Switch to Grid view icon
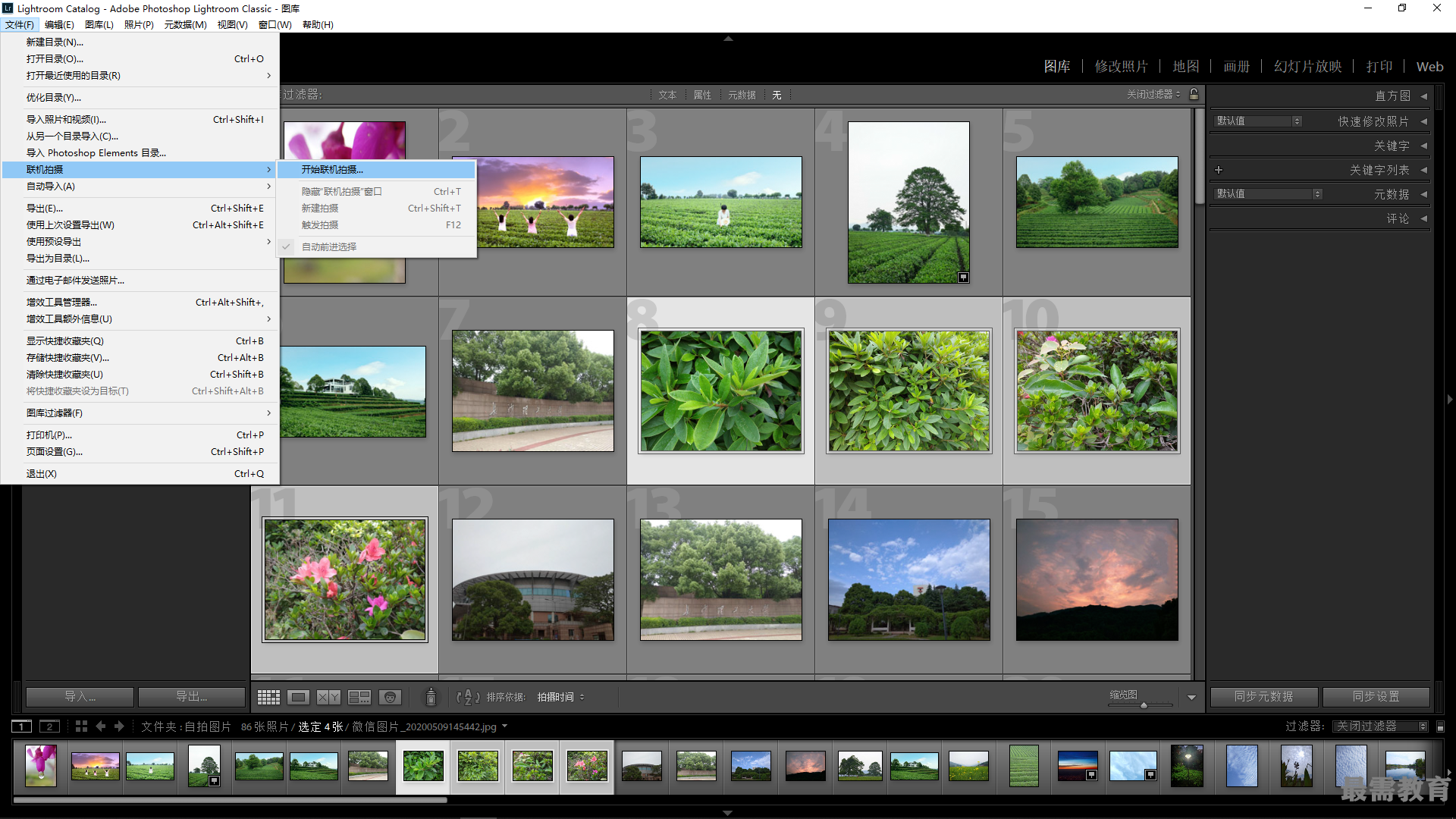 (x=268, y=697)
